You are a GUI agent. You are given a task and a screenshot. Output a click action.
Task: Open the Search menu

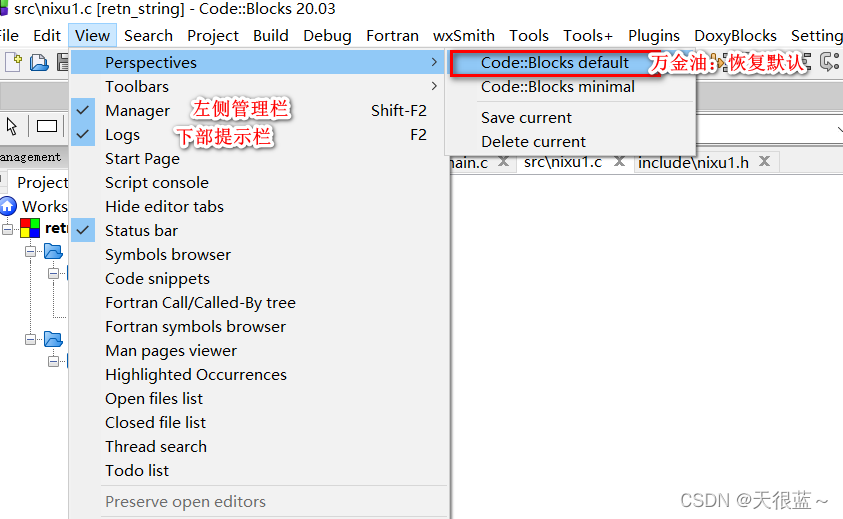(x=148, y=35)
